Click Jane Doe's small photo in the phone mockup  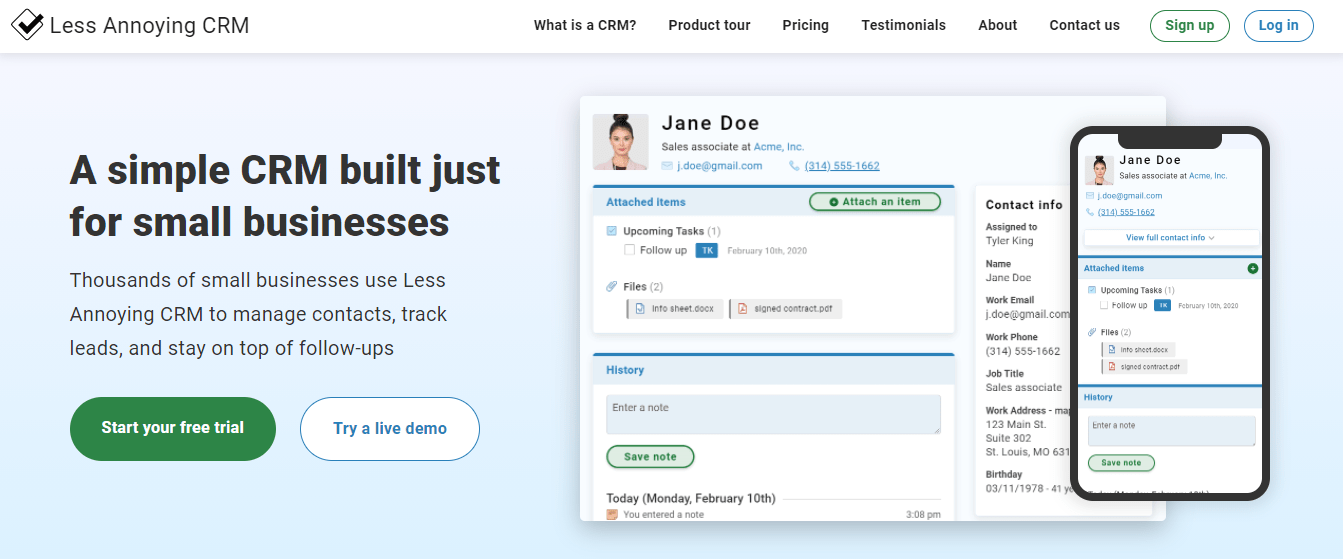1099,169
